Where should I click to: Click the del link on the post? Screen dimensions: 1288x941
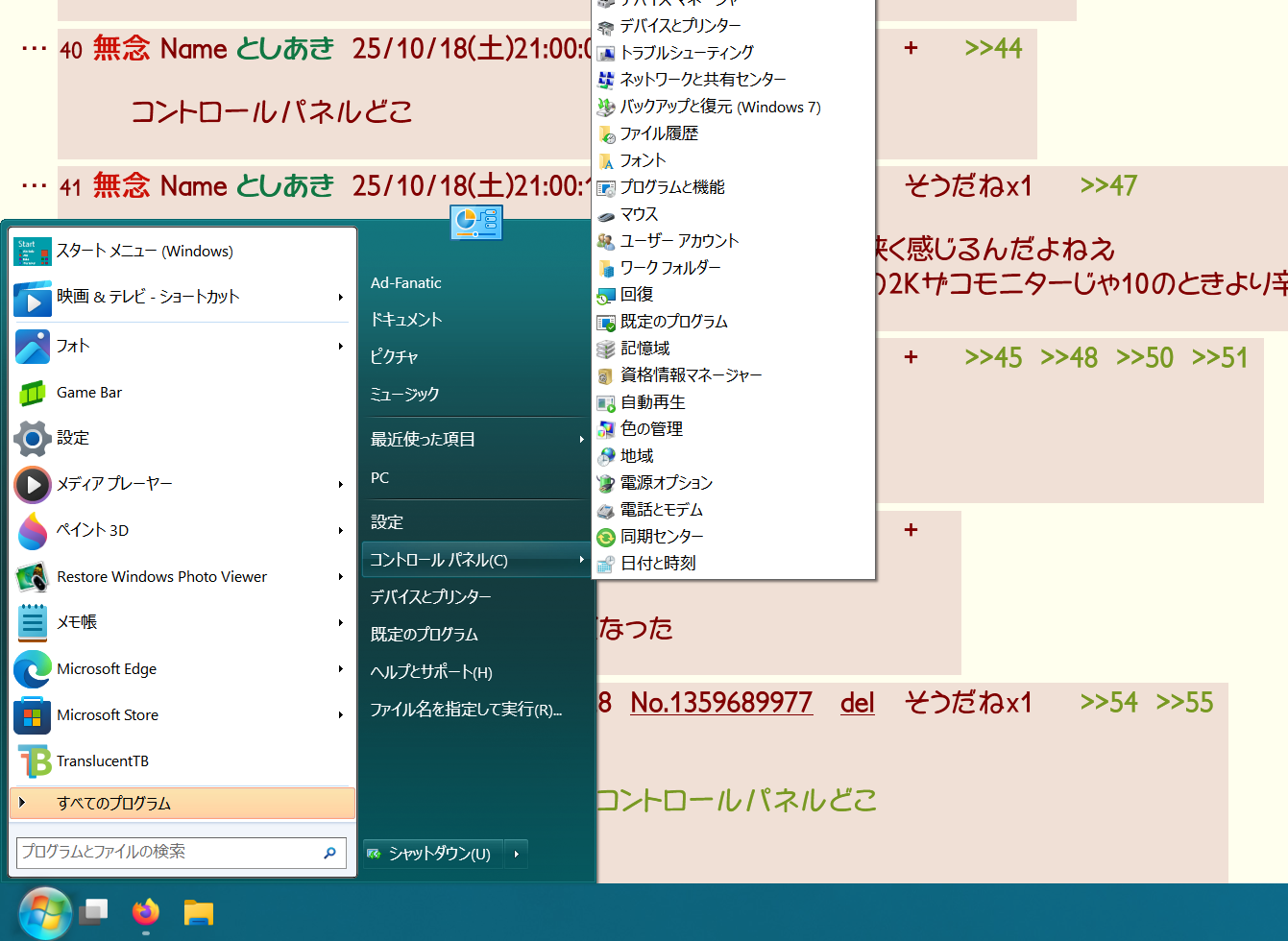[857, 703]
